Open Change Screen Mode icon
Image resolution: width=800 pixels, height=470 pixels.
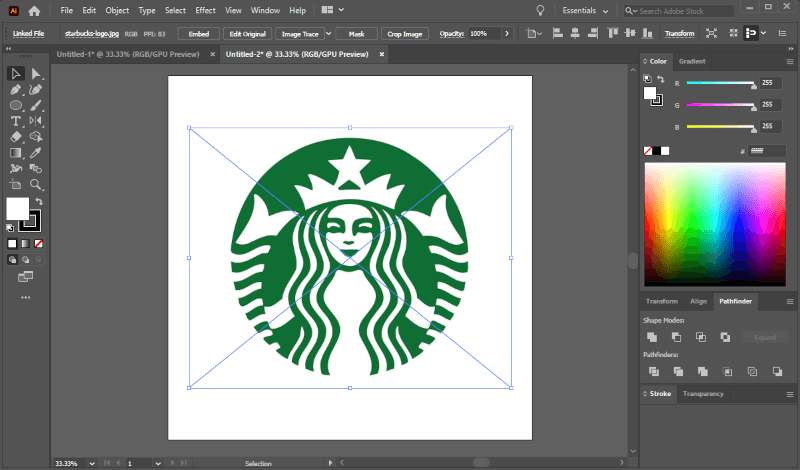[25, 277]
